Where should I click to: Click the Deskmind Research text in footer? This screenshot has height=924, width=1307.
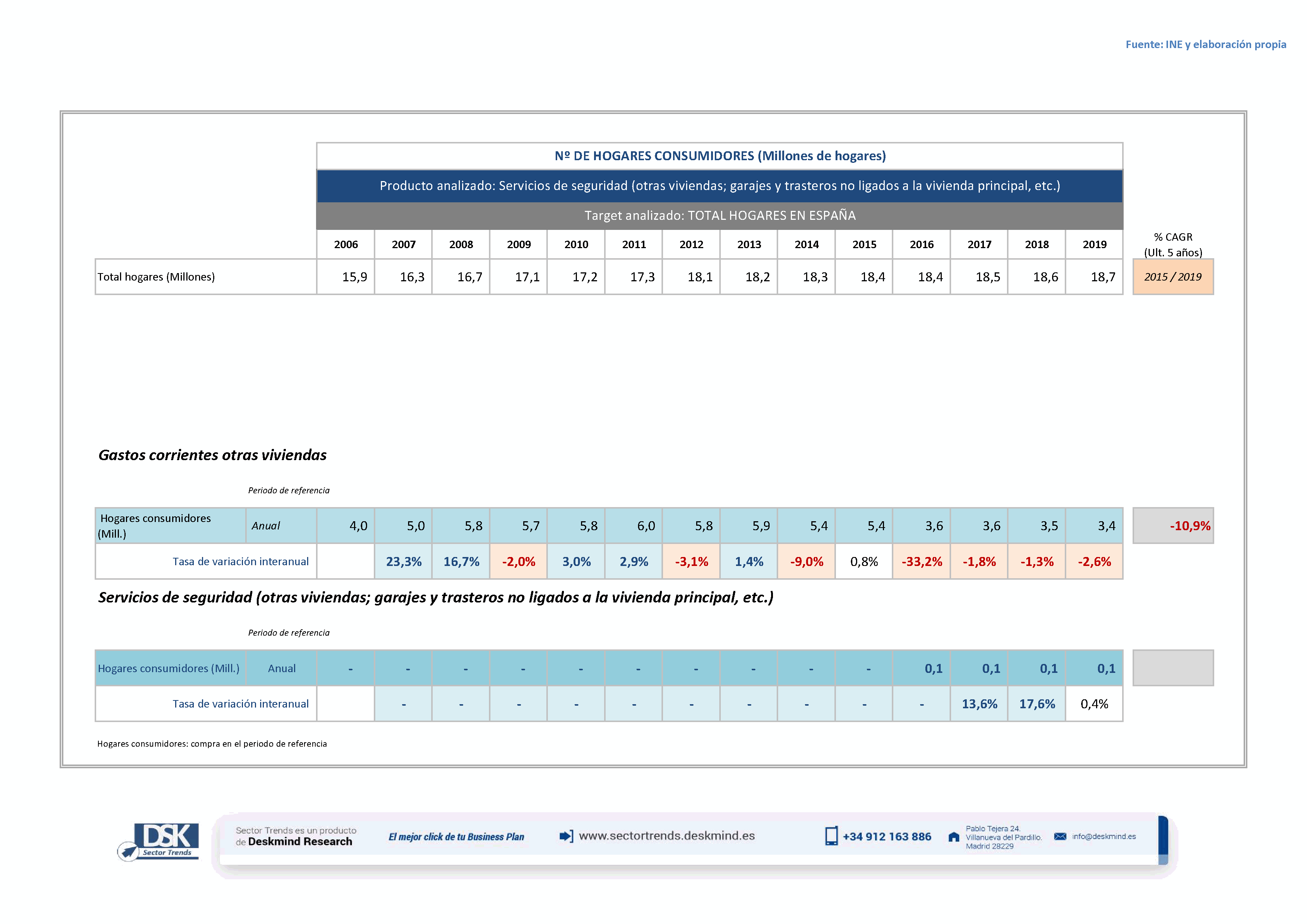coord(300,842)
